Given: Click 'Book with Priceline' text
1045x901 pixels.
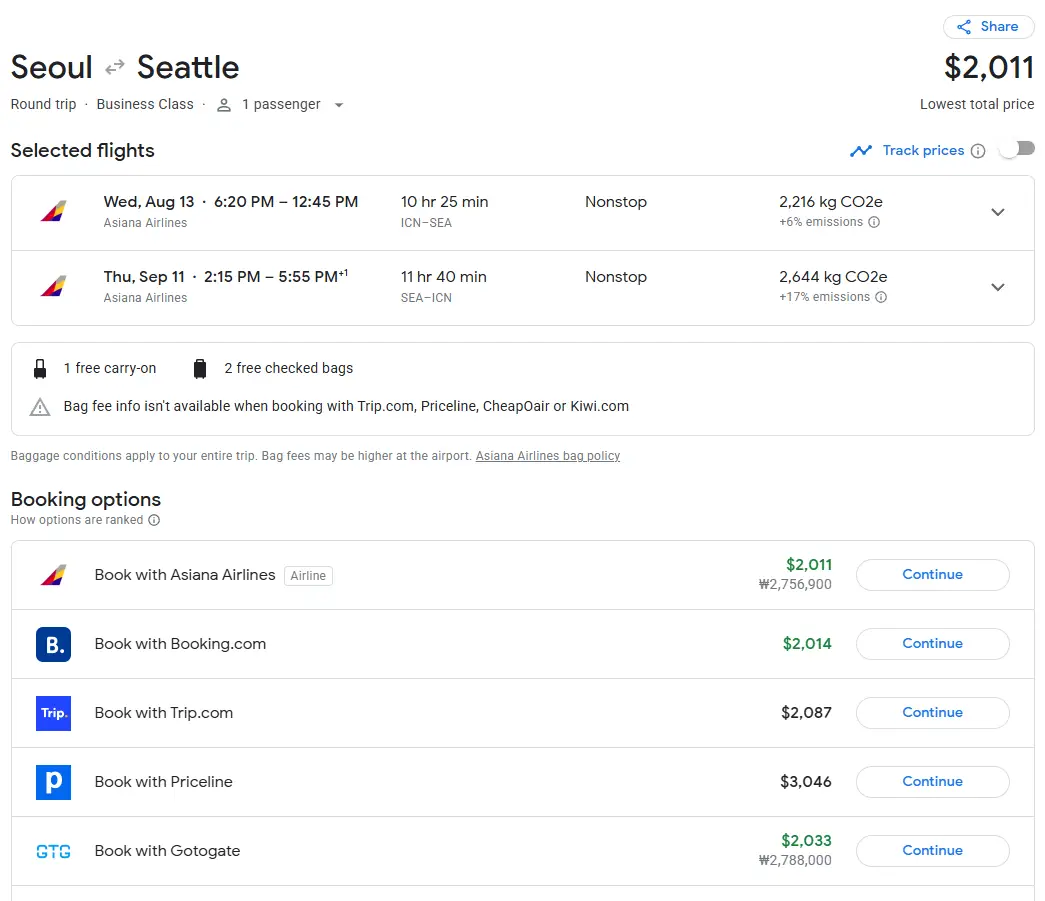Looking at the screenshot, I should pos(163,782).
